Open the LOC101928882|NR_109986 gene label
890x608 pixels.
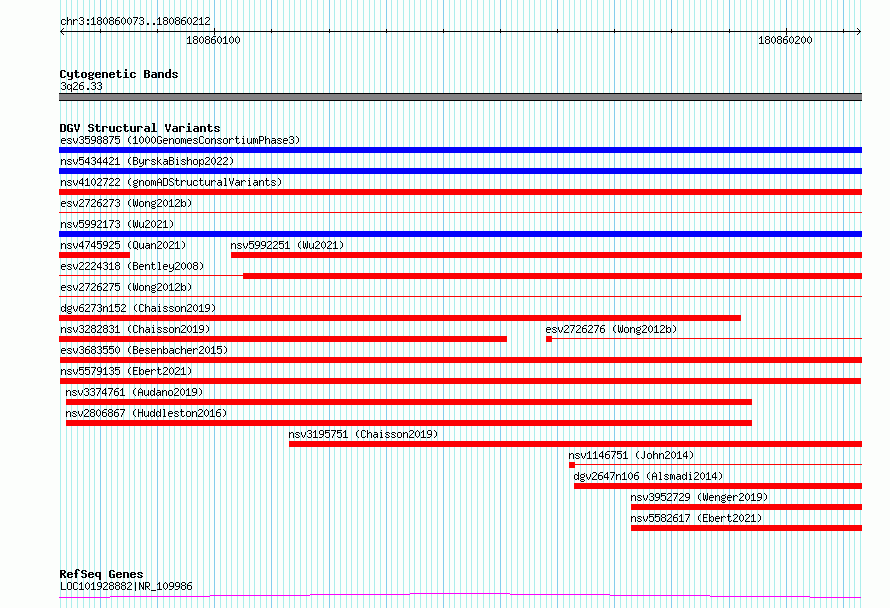[126, 586]
